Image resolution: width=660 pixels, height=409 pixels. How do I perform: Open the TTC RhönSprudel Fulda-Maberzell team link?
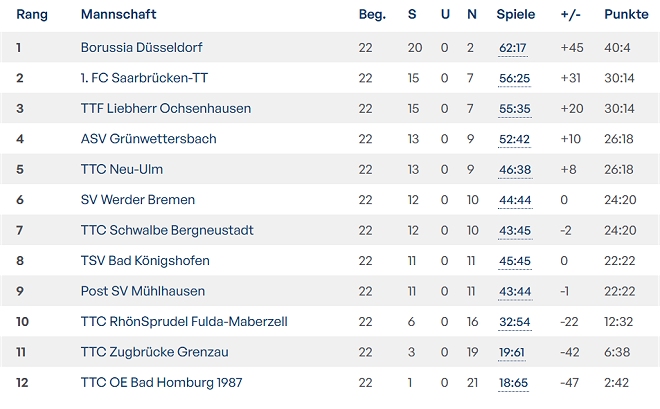184,322
